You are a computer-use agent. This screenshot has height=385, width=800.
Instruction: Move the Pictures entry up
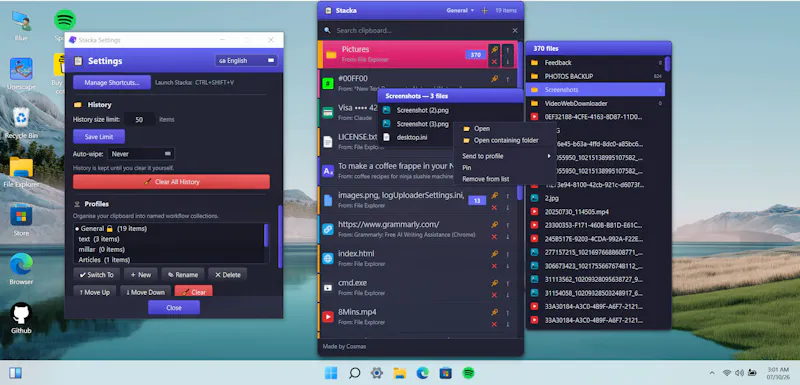[x=507, y=49]
